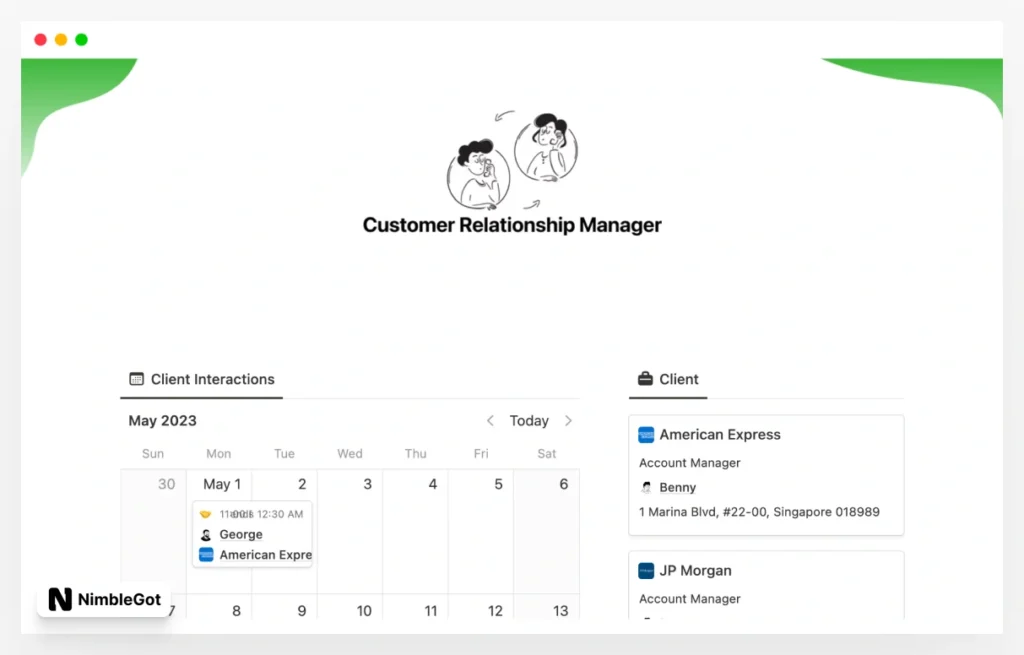The image size is (1024, 655).
Task: Click Account Manager label under American Express
Action: (690, 463)
